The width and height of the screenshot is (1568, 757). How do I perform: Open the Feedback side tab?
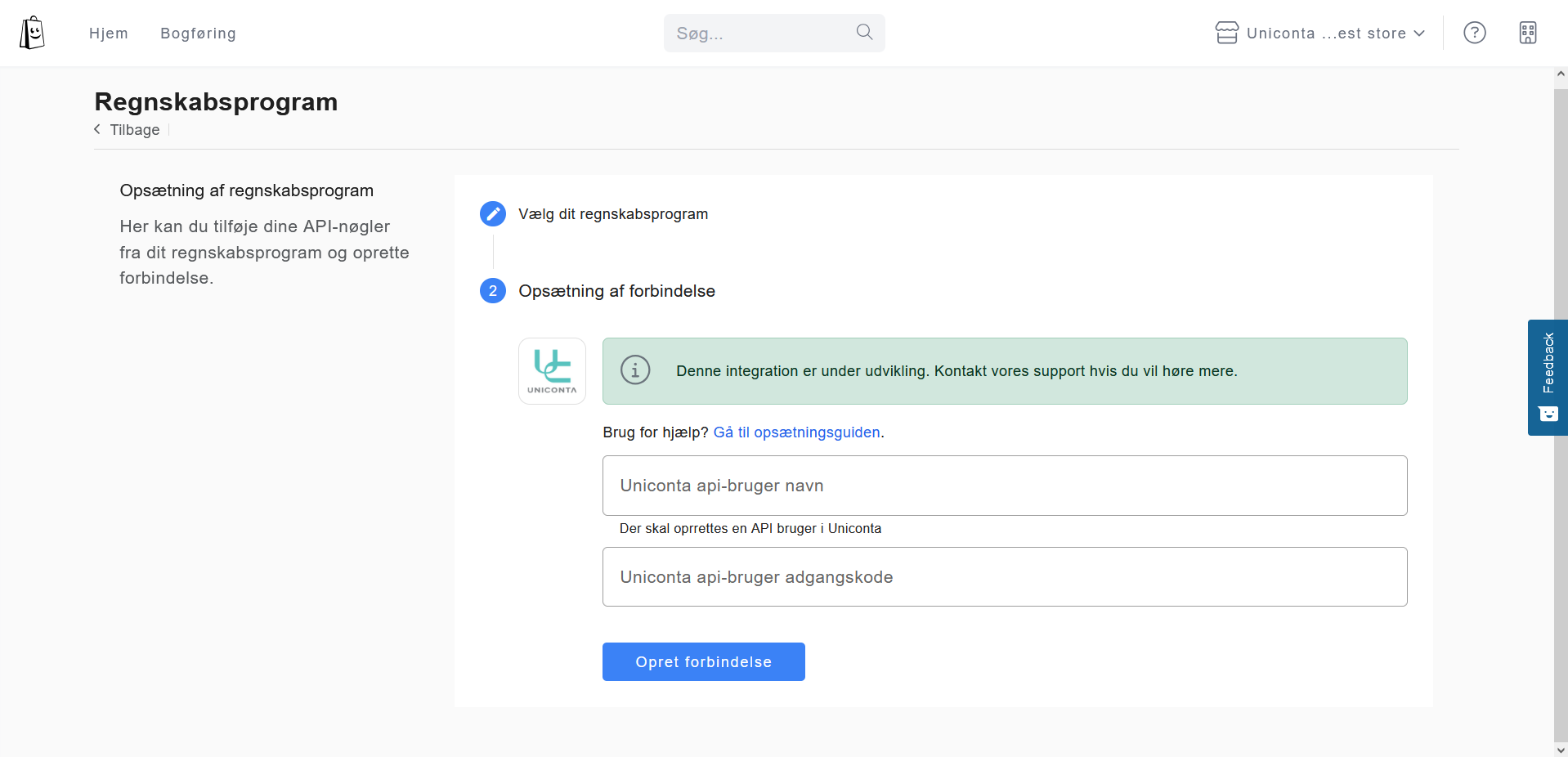(1547, 377)
